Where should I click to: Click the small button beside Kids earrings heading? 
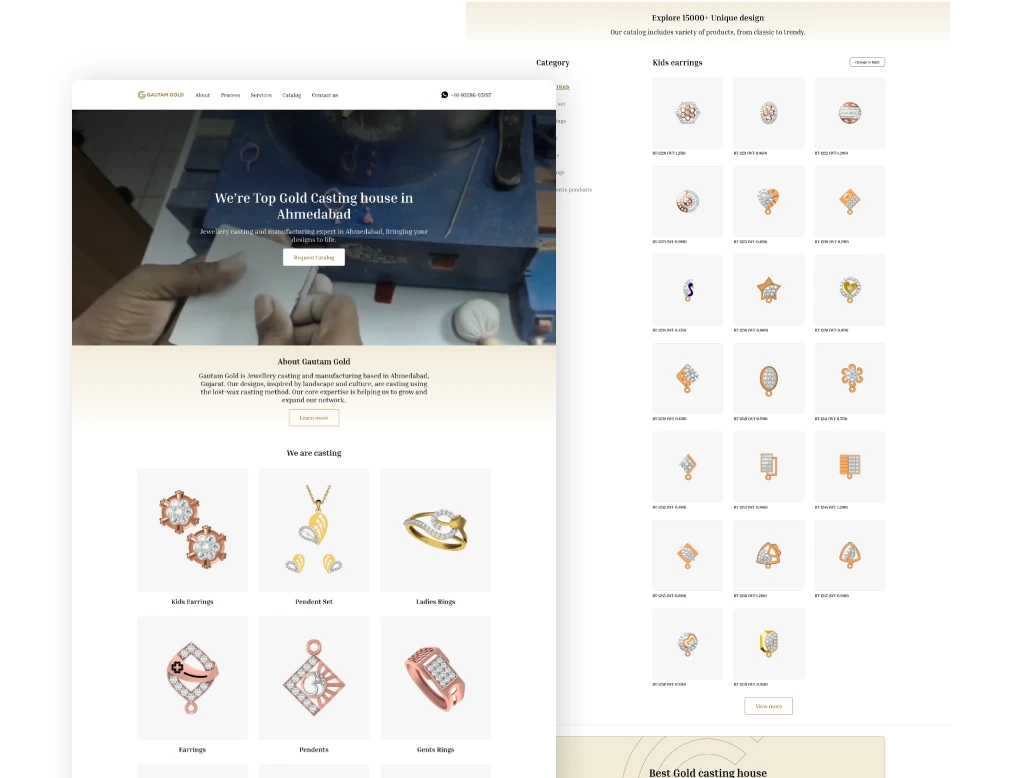[867, 62]
